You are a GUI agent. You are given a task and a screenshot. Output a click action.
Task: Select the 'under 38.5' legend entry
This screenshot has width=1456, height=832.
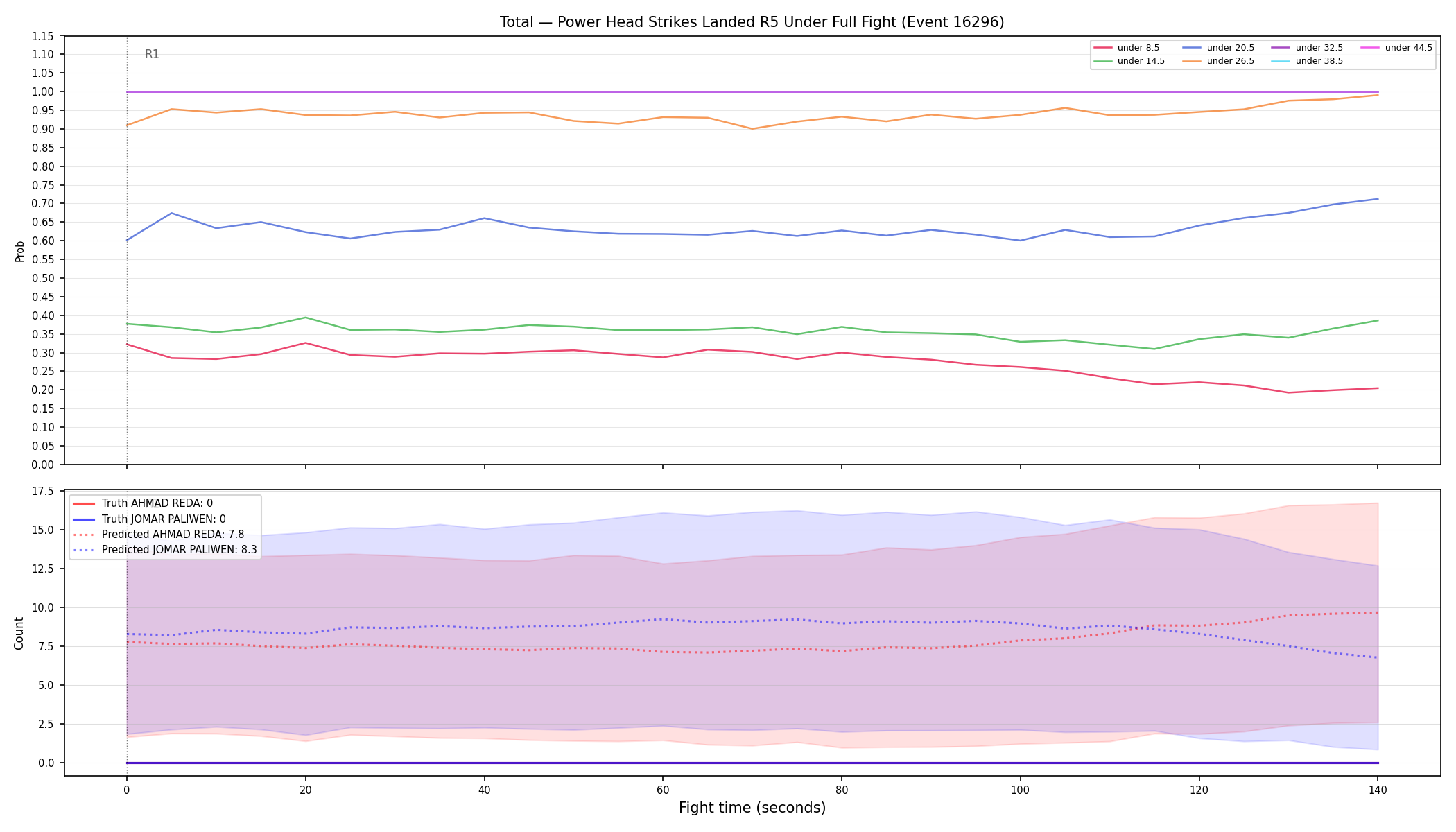pos(1307,61)
